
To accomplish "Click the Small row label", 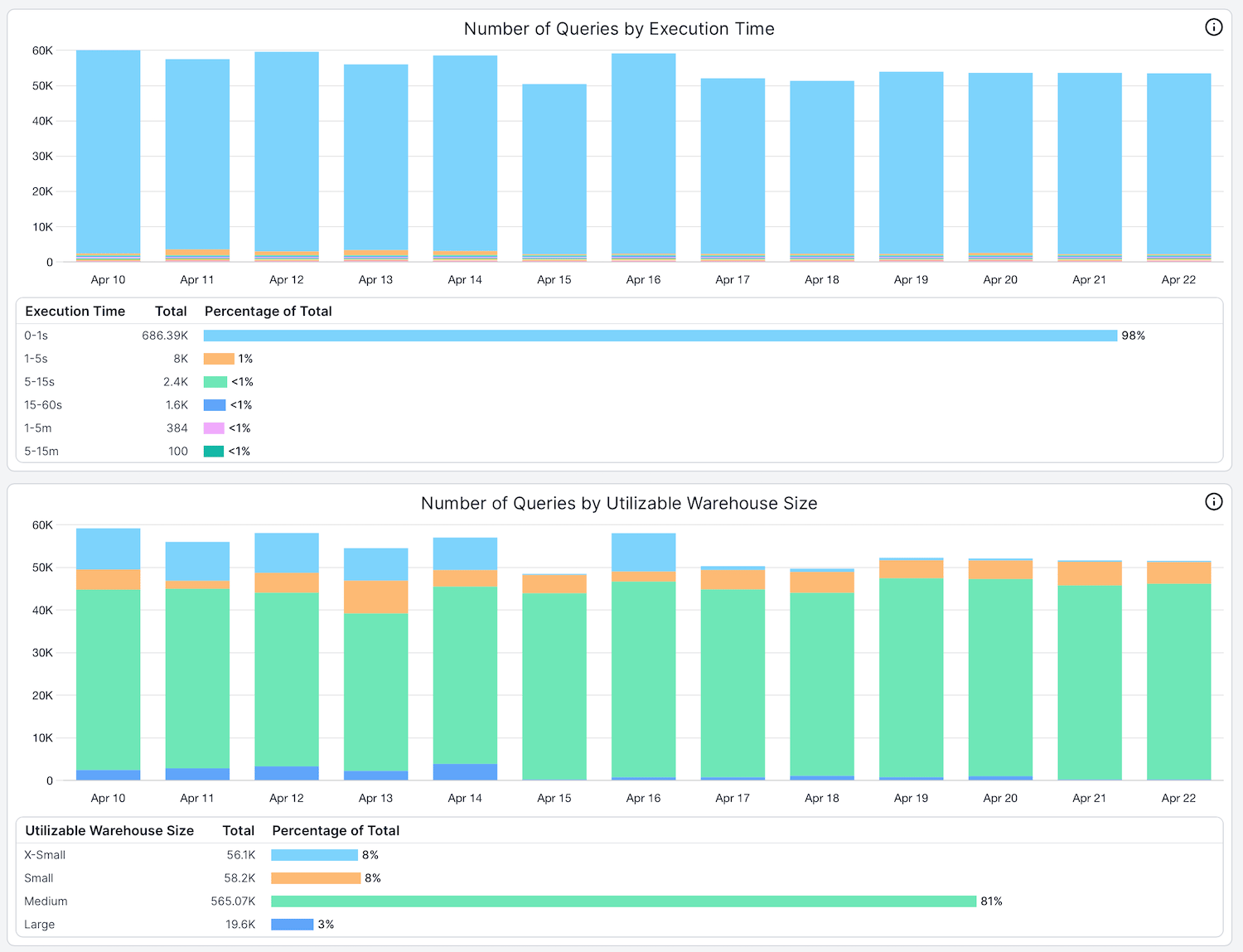I will tap(39, 878).
